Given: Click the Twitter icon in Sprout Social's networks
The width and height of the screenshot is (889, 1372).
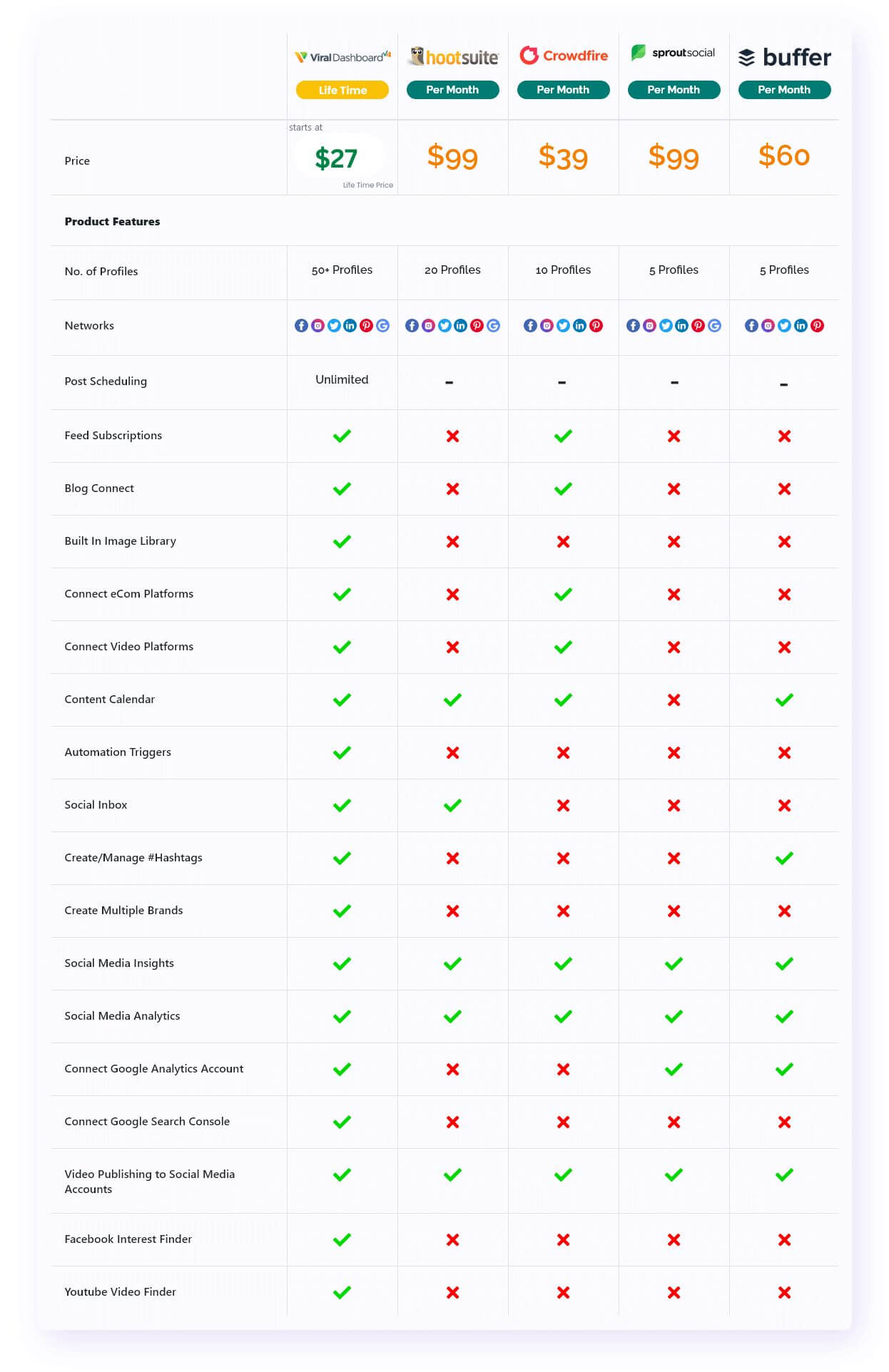Looking at the screenshot, I should [x=666, y=326].
